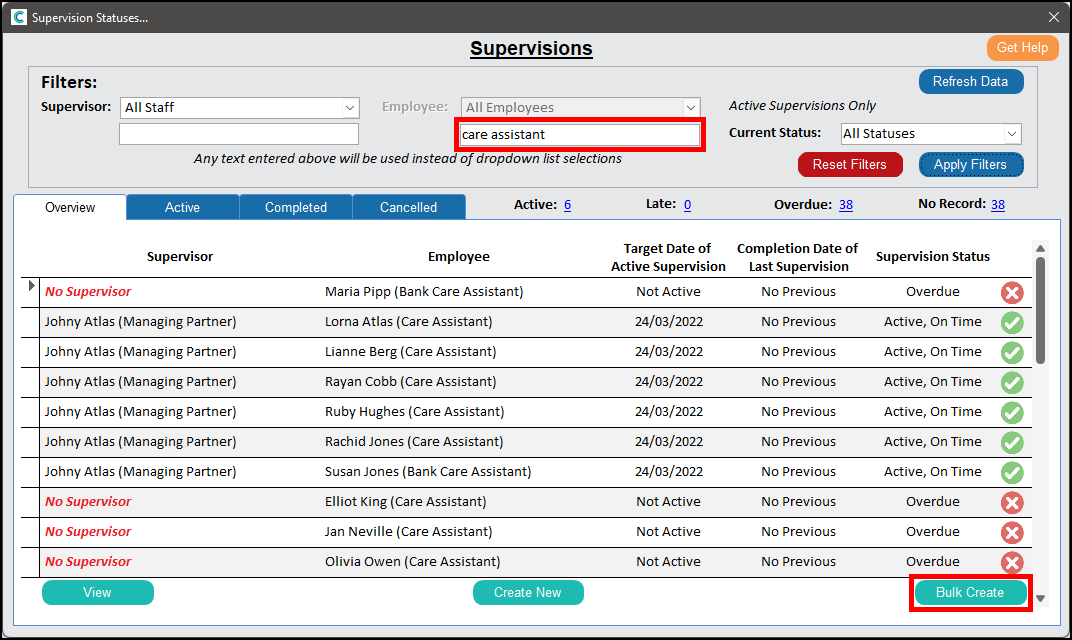Click the red overdue icon for Maria Pipp

tap(1012, 292)
